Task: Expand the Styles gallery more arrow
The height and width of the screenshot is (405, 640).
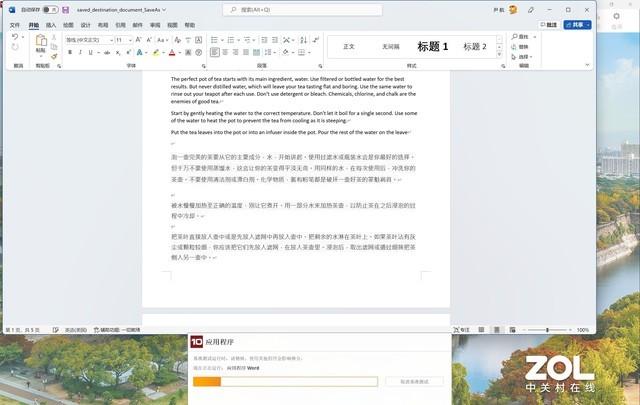Action: 499,55
